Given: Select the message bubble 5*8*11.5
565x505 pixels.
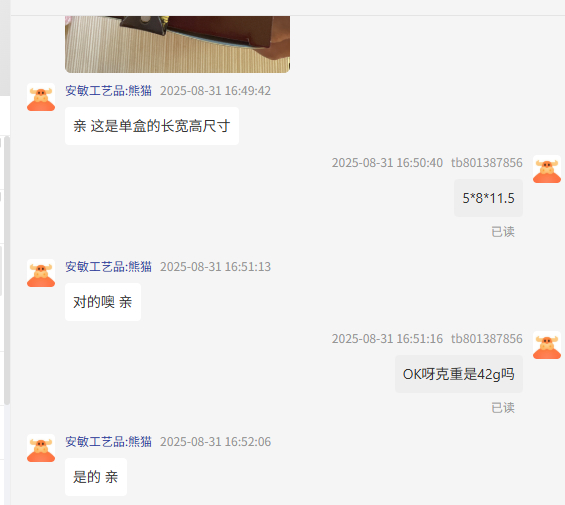Looking at the screenshot, I should (x=488, y=198).
